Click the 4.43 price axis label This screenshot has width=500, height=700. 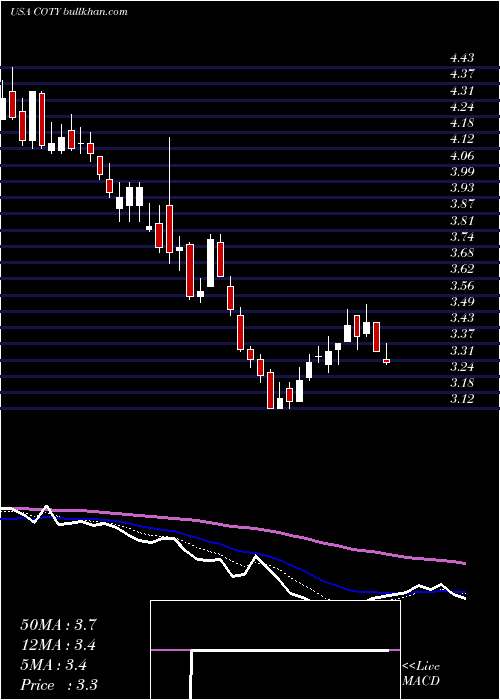(x=462, y=58)
